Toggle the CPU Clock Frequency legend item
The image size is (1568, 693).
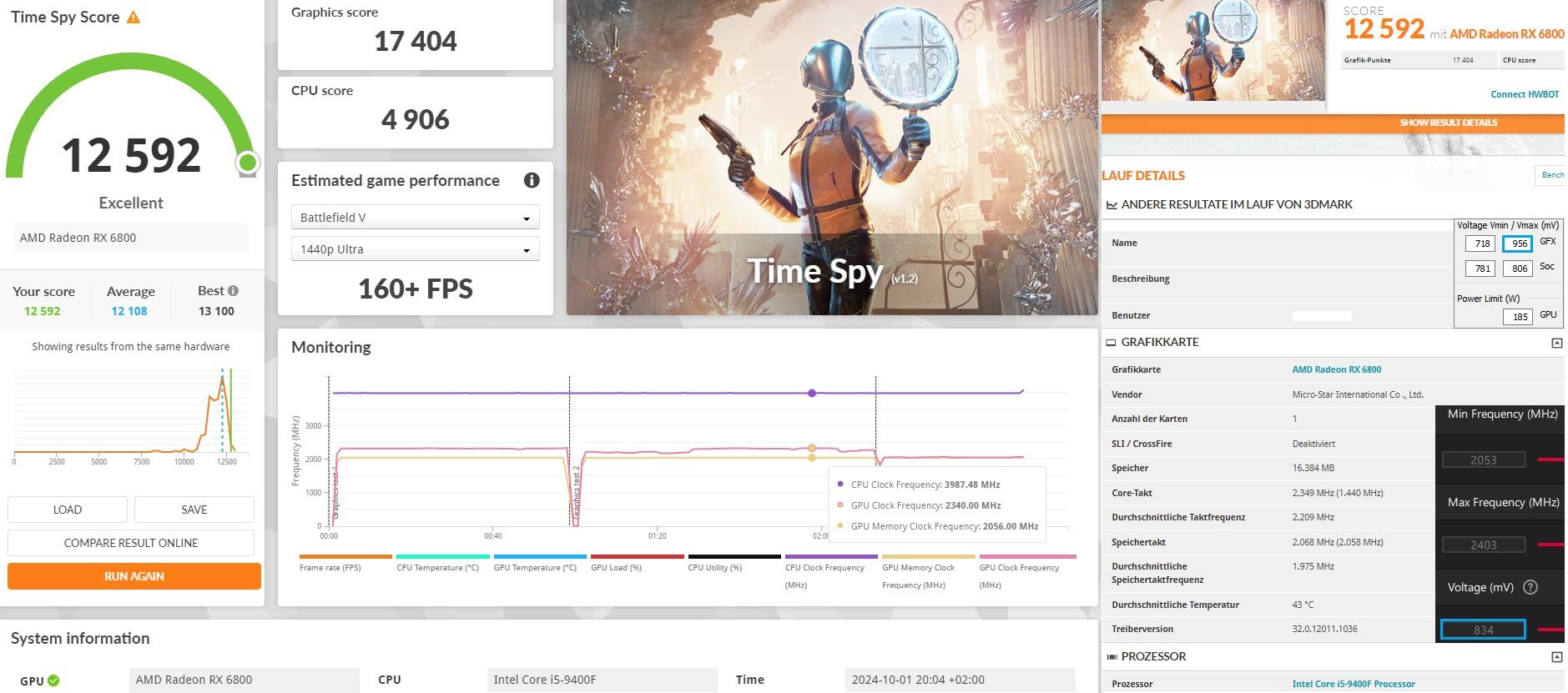pos(831,572)
